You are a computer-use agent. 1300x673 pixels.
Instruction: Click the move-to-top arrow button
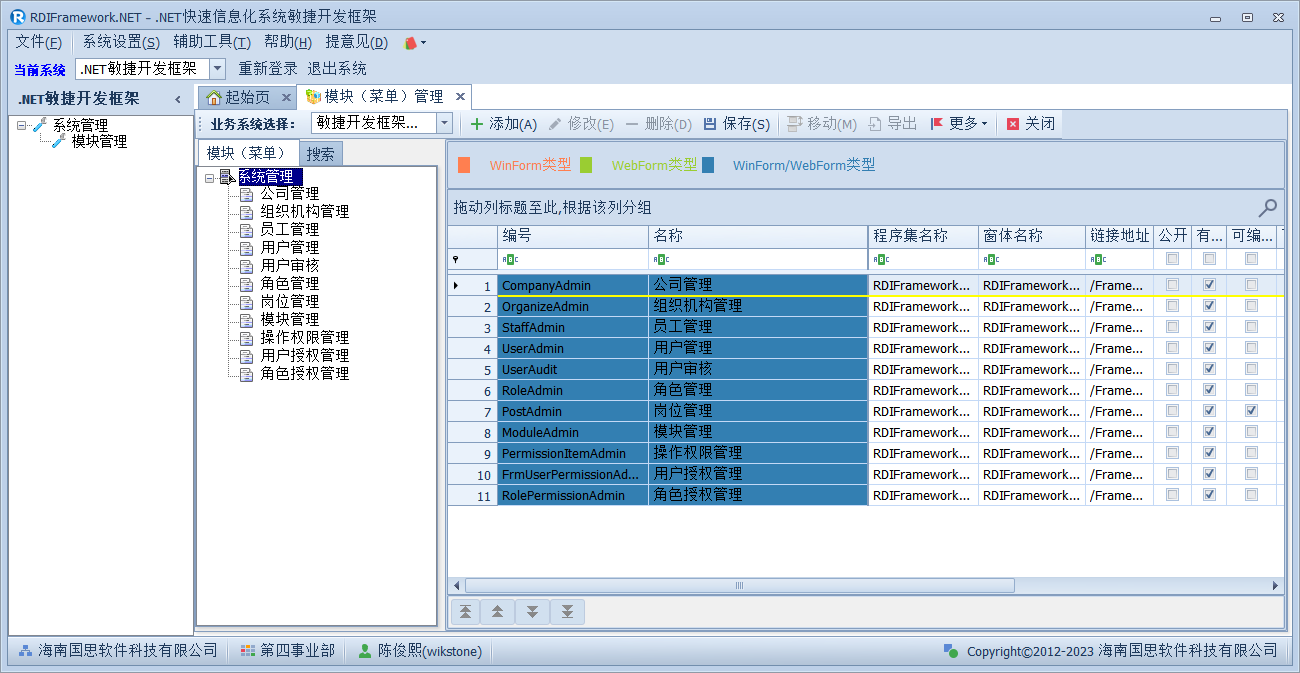(x=465, y=612)
